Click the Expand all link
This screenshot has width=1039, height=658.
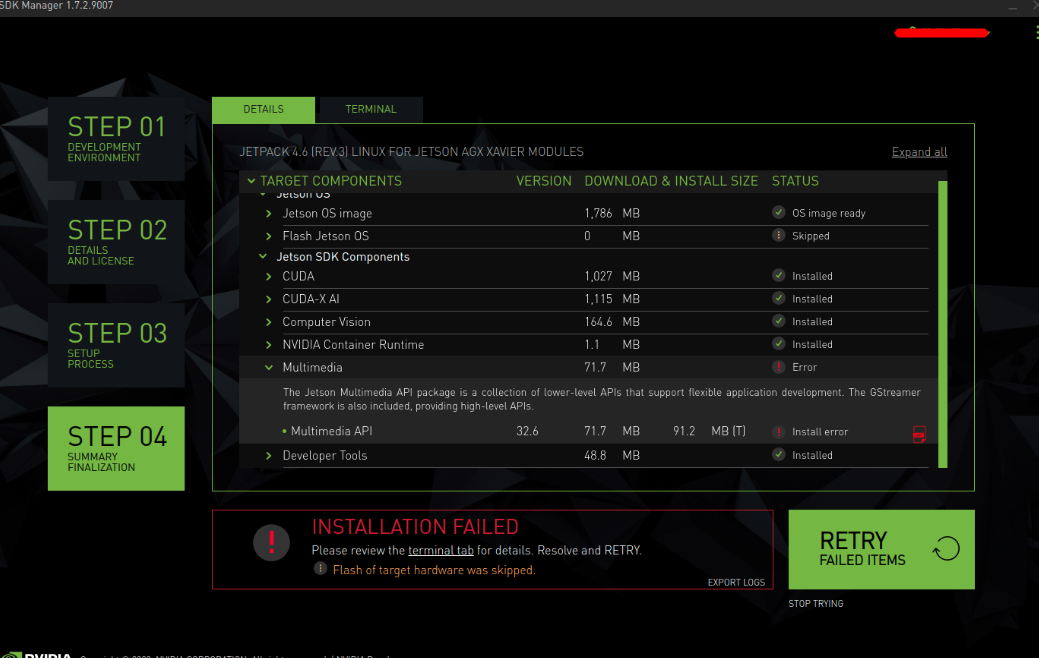tap(919, 152)
